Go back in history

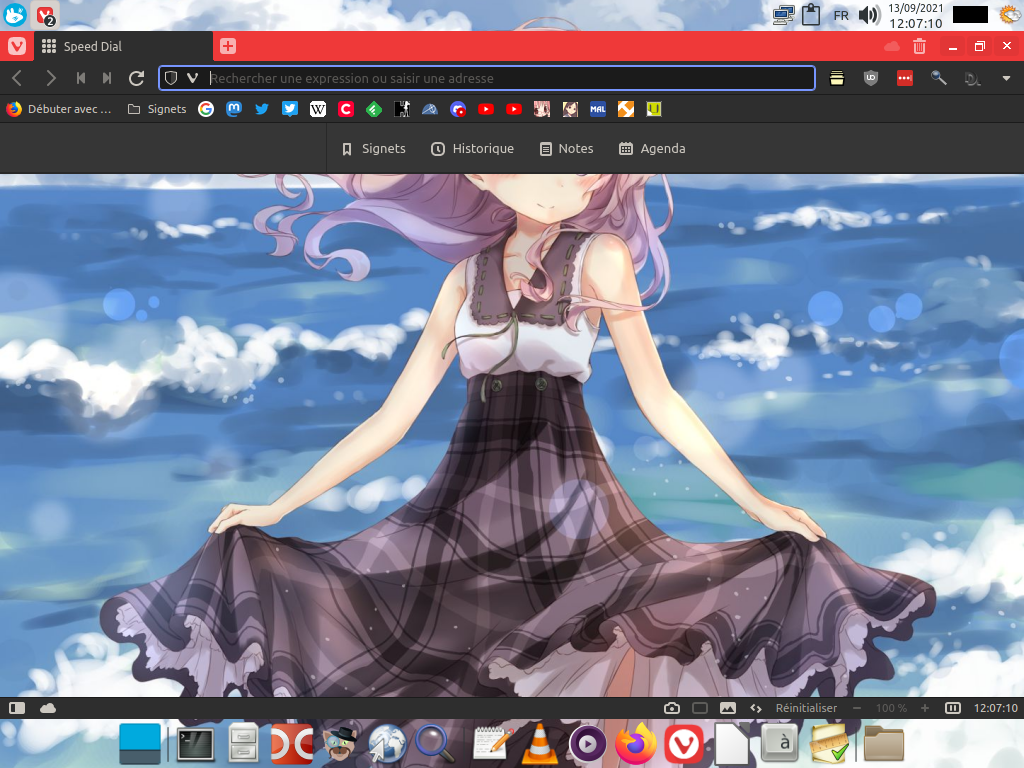(x=18, y=78)
